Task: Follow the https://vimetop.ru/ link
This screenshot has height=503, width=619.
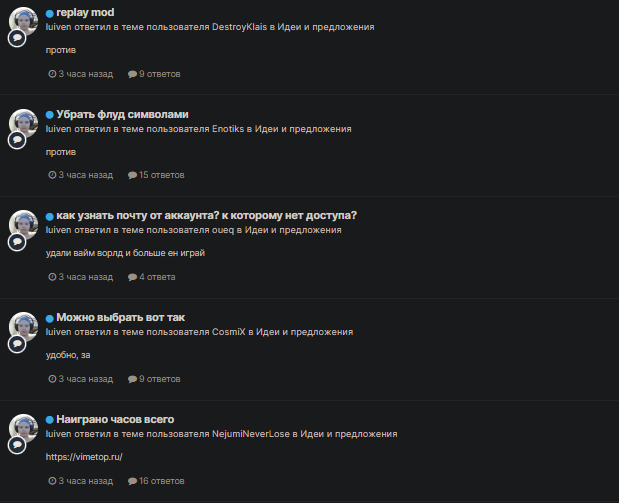Action: click(84, 457)
